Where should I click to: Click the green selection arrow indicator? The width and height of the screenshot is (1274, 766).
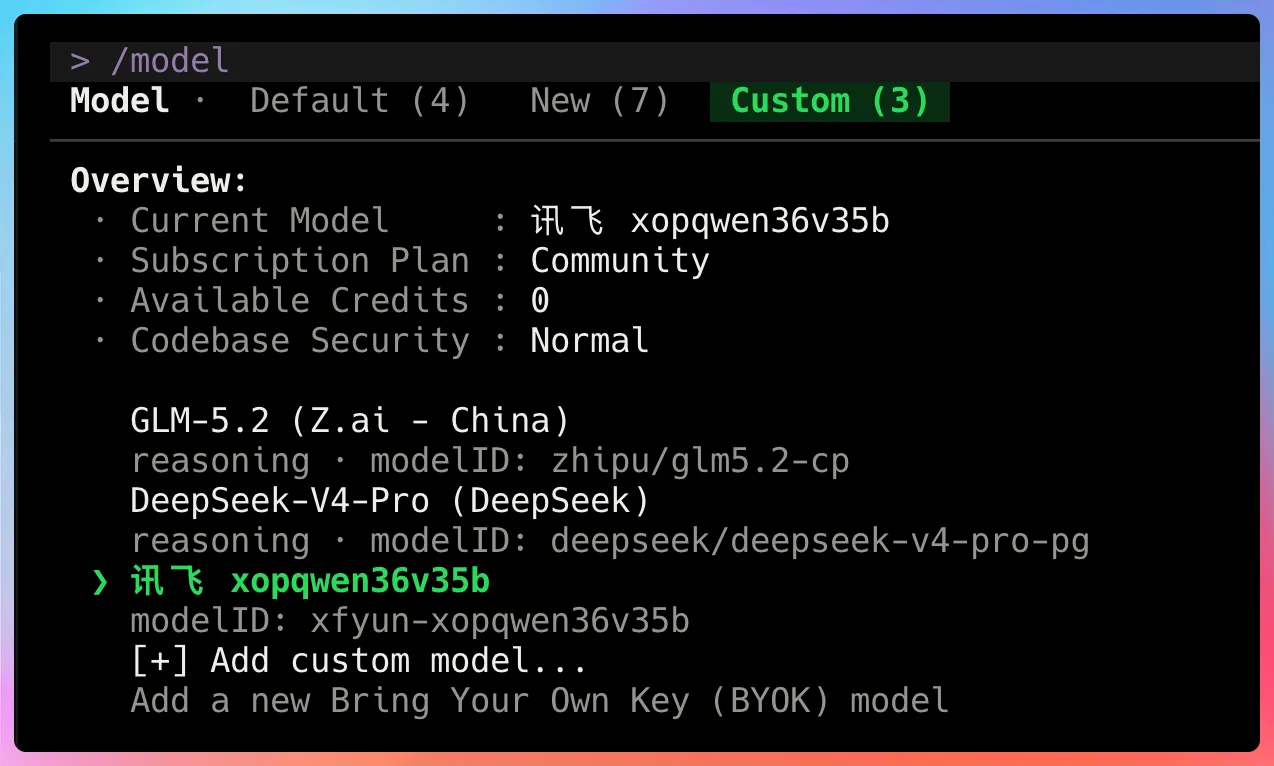point(99,582)
